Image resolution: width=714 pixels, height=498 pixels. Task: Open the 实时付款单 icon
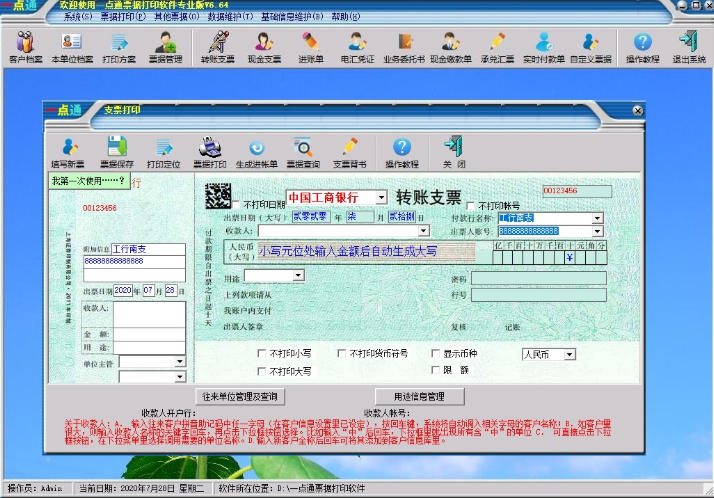tap(544, 47)
